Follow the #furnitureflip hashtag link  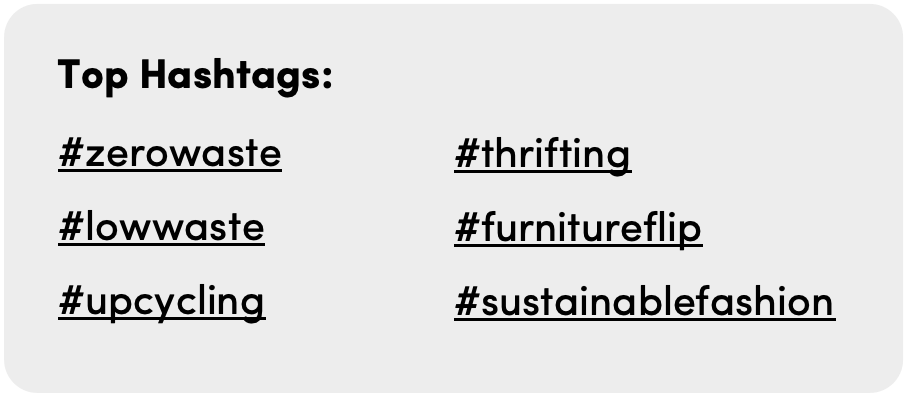click(578, 228)
